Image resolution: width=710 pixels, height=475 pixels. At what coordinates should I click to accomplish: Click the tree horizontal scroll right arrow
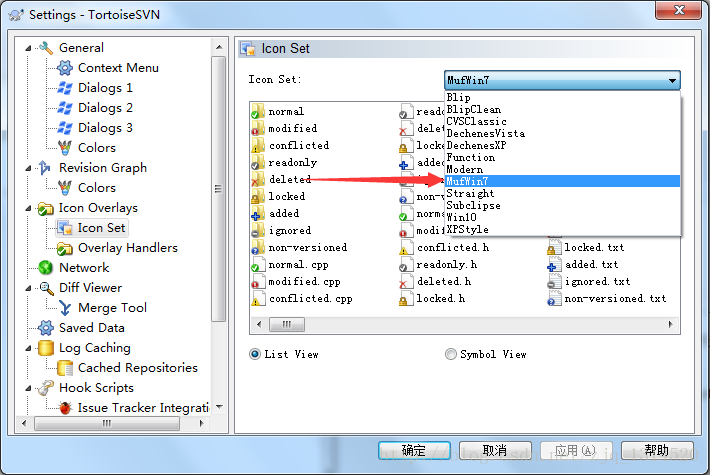point(201,423)
